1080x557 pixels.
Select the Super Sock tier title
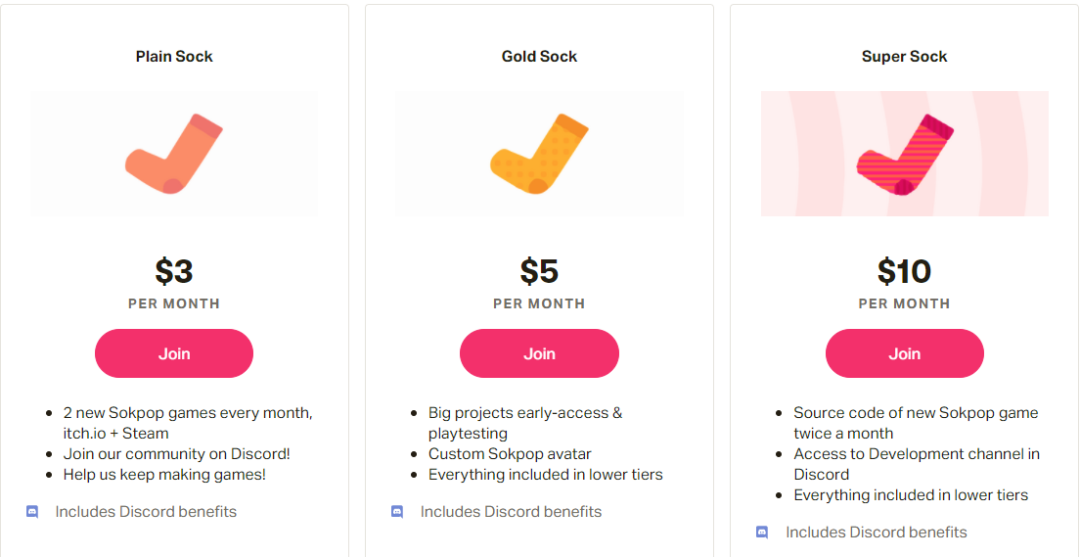click(x=904, y=57)
